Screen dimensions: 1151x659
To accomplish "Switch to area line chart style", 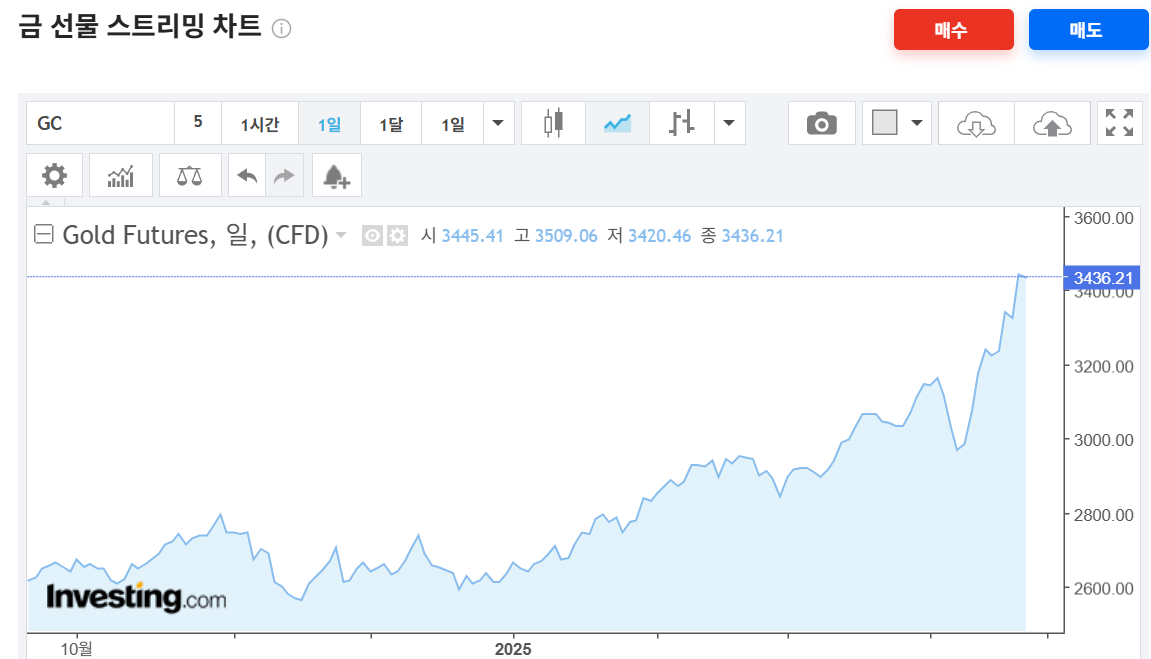I will click(617, 123).
